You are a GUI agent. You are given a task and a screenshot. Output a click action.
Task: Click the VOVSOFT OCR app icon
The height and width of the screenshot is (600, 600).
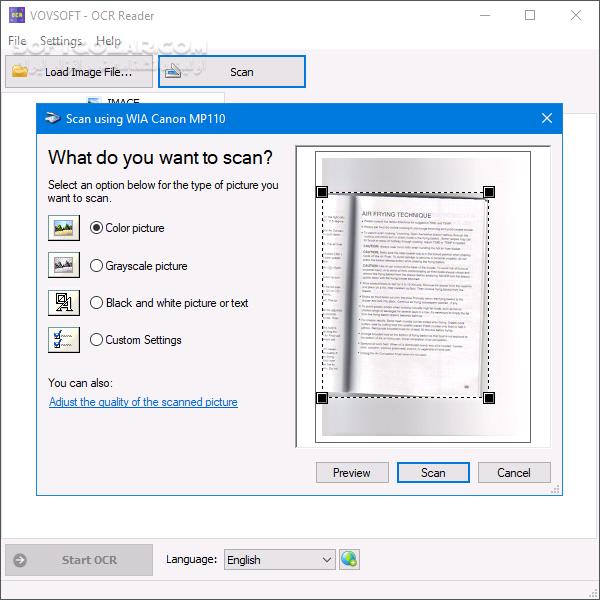tap(16, 15)
